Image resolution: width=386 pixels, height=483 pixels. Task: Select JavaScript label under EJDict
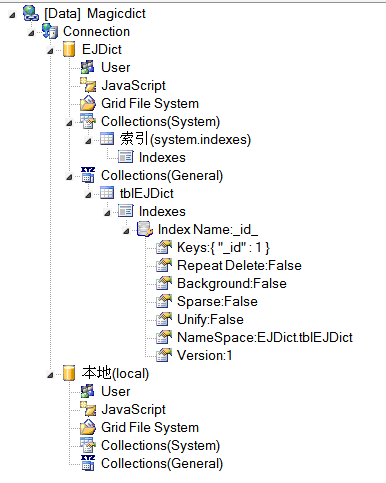133,86
